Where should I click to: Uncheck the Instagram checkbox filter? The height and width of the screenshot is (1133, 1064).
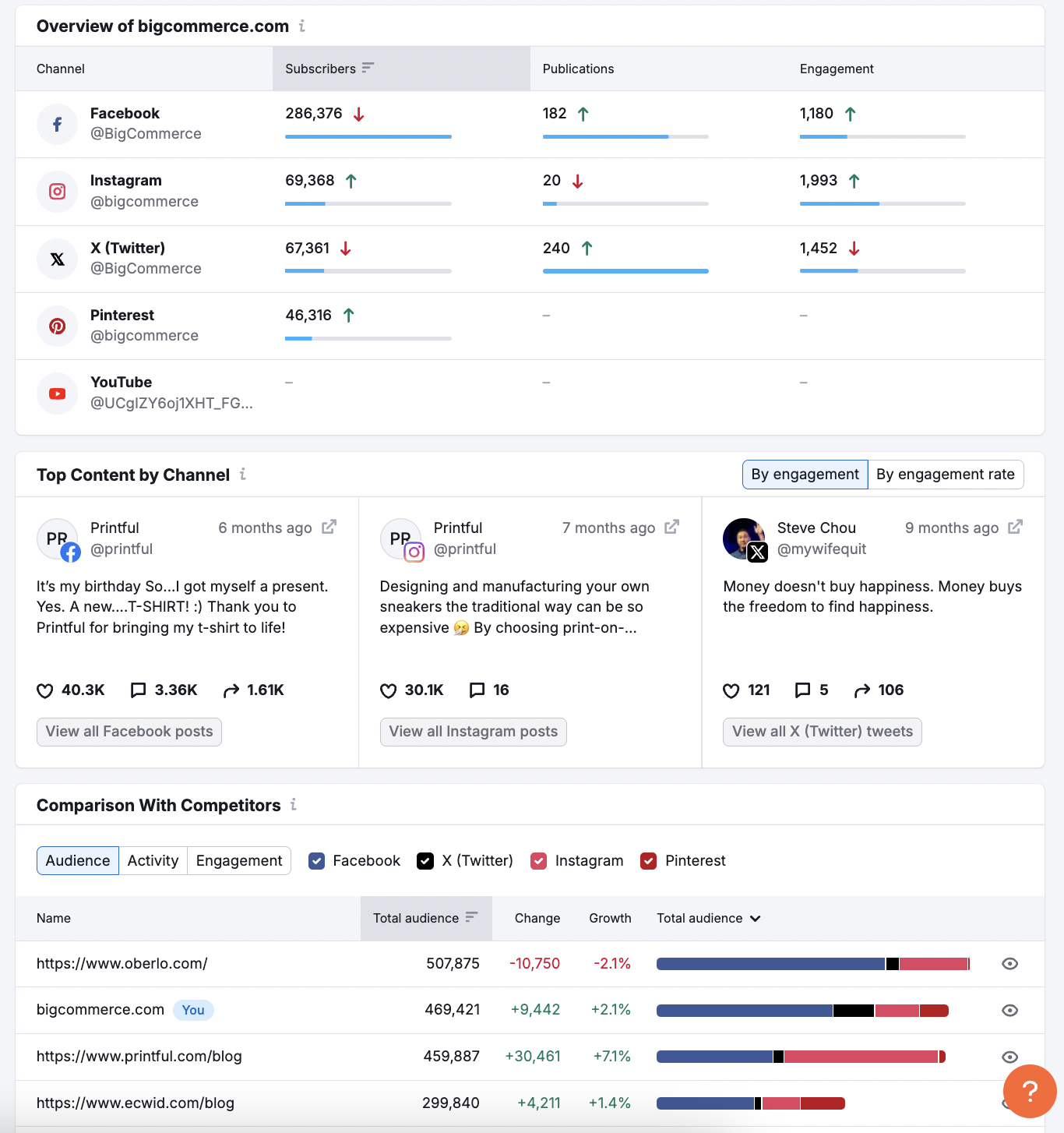(x=538, y=861)
